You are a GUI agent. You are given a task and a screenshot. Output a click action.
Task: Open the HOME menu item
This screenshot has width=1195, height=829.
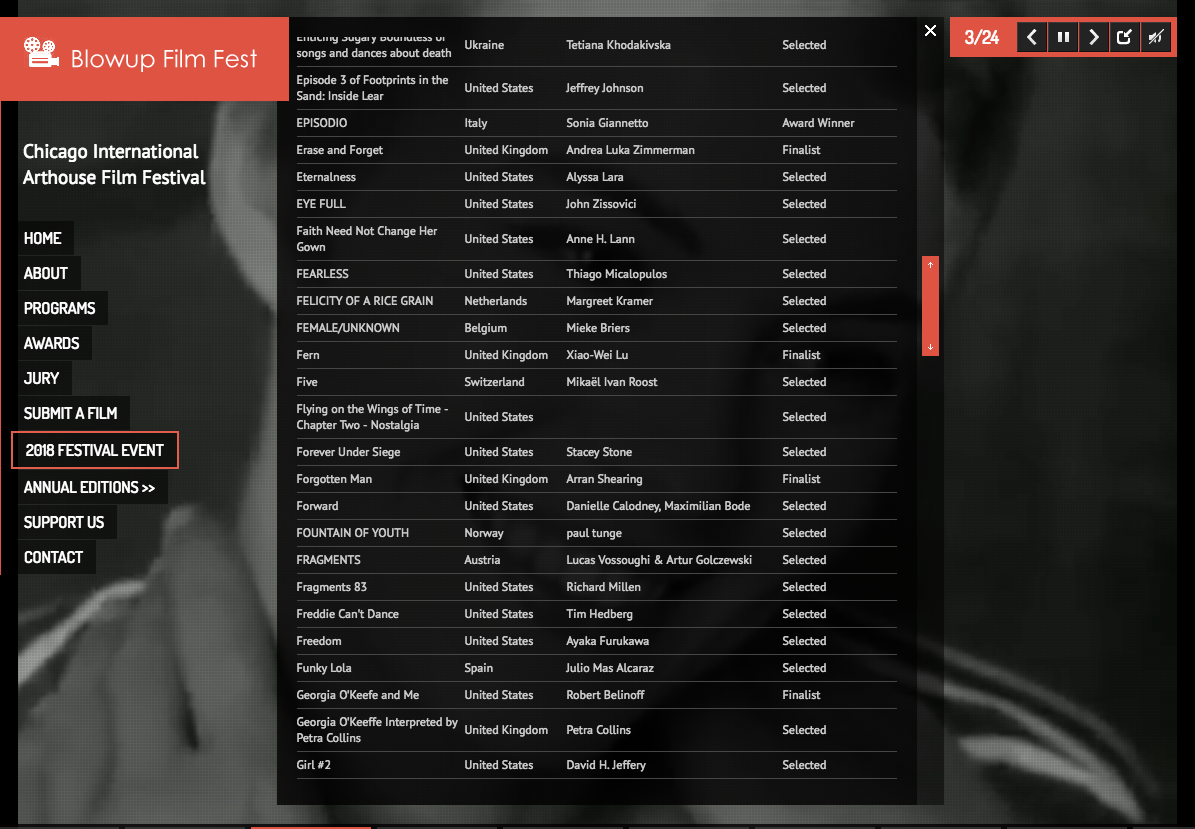click(x=43, y=238)
